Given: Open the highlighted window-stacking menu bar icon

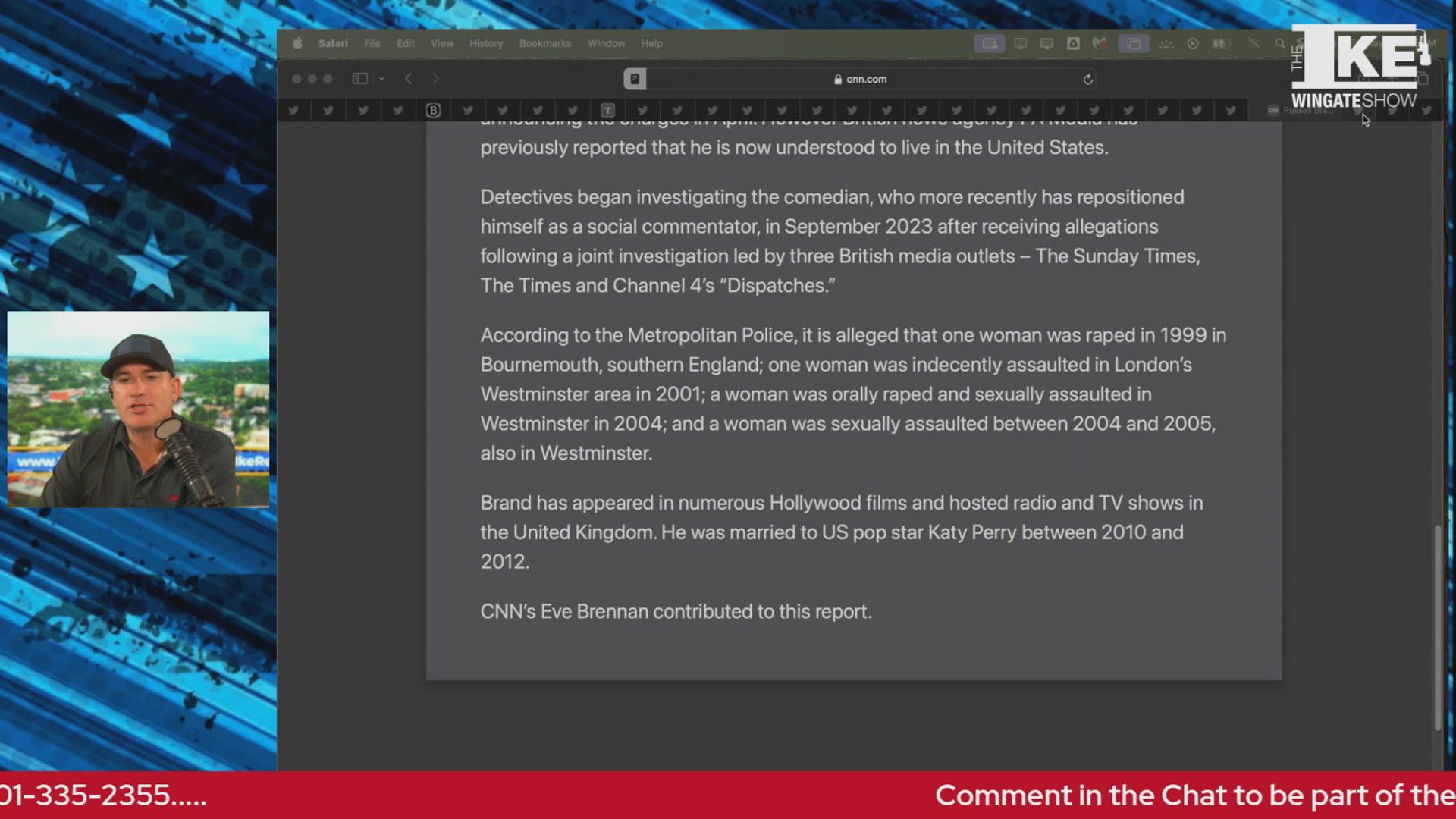Looking at the screenshot, I should 1134,43.
